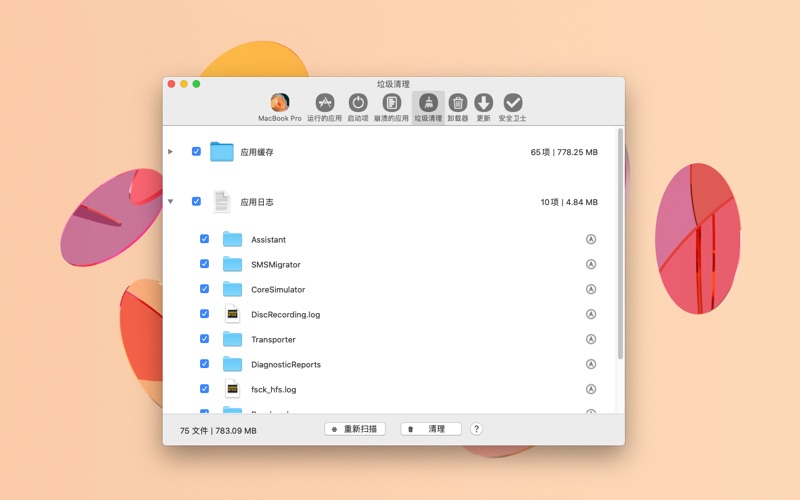Screen dimensions: 800x500
Task: Open help with the question mark button
Action: (476, 429)
